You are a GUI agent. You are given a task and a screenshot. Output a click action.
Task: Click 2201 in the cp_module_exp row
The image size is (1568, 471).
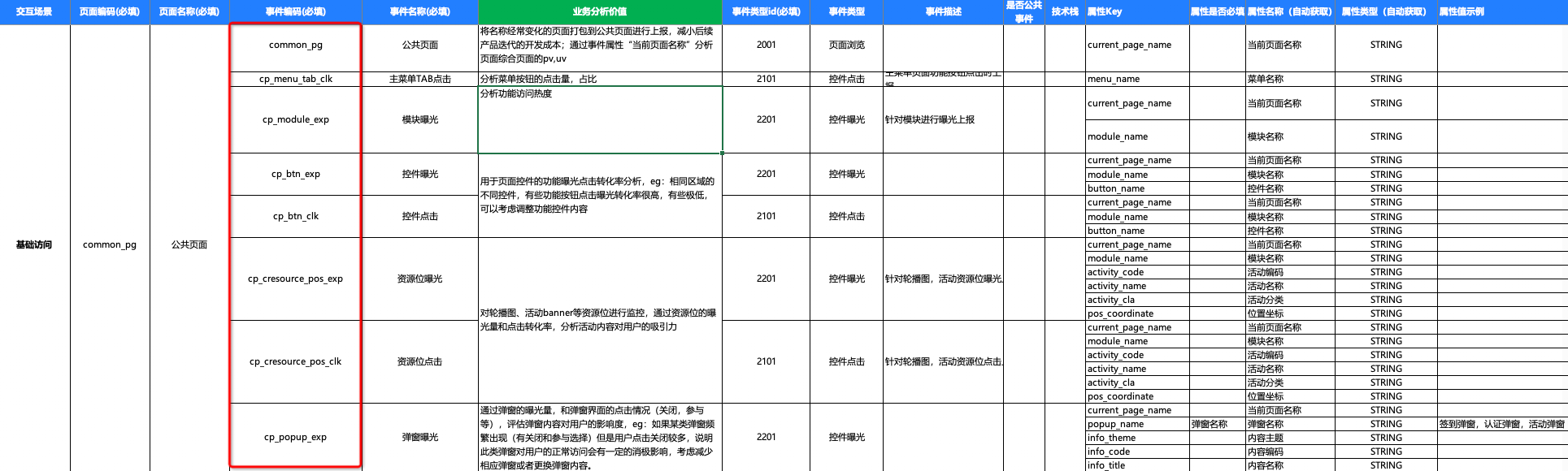coord(766,119)
